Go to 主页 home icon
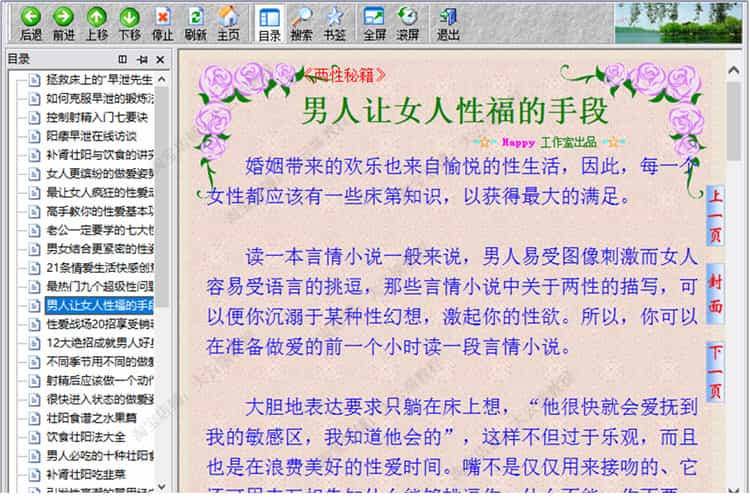This screenshot has width=750, height=500. click(228, 17)
